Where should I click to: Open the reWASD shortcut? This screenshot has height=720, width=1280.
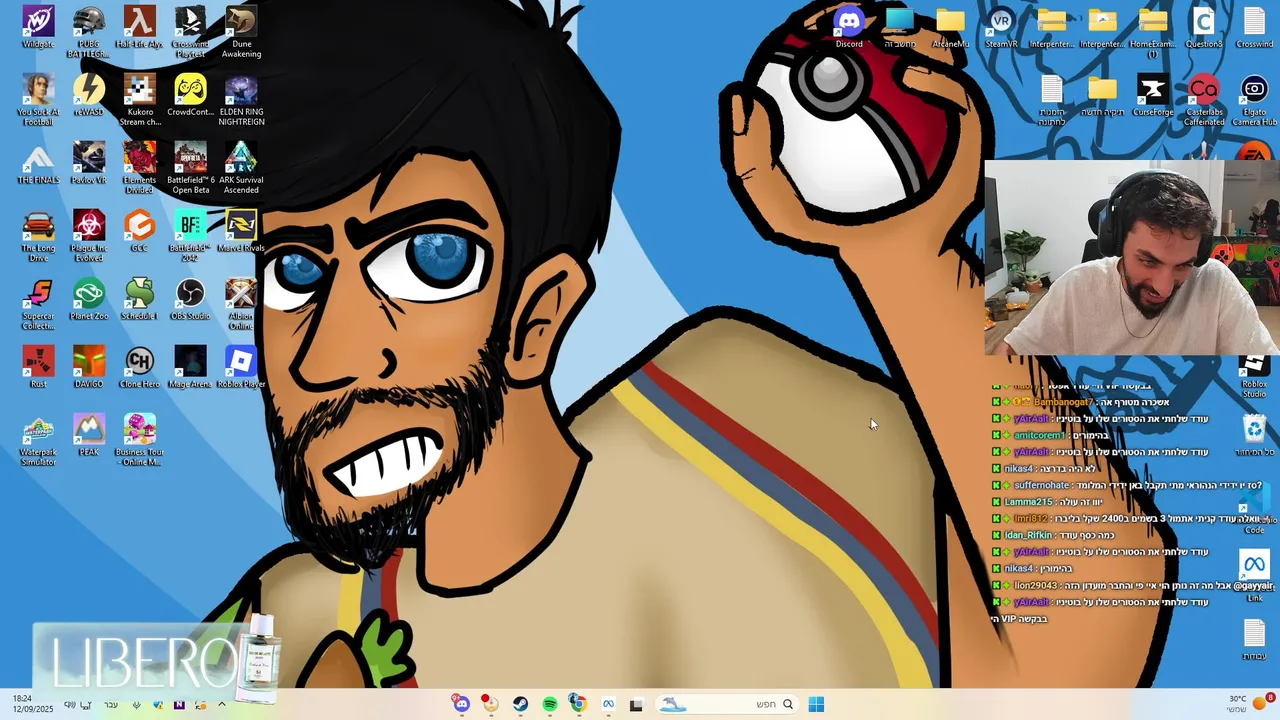(x=88, y=95)
